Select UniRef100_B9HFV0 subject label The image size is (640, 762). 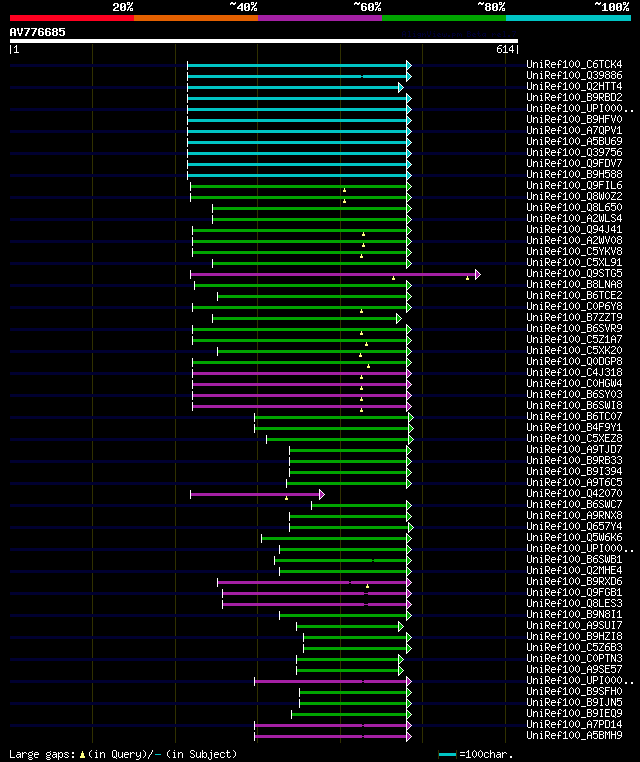coord(574,120)
